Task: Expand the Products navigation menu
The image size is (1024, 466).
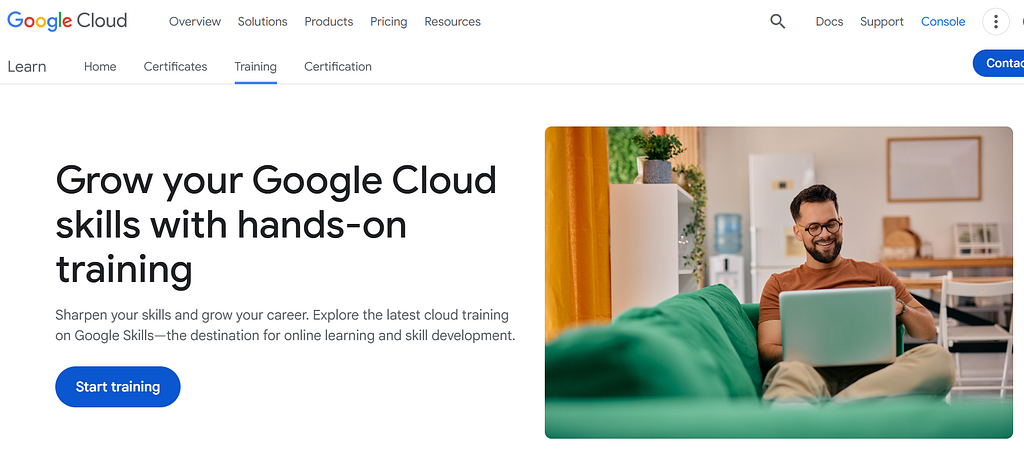Action: point(329,21)
